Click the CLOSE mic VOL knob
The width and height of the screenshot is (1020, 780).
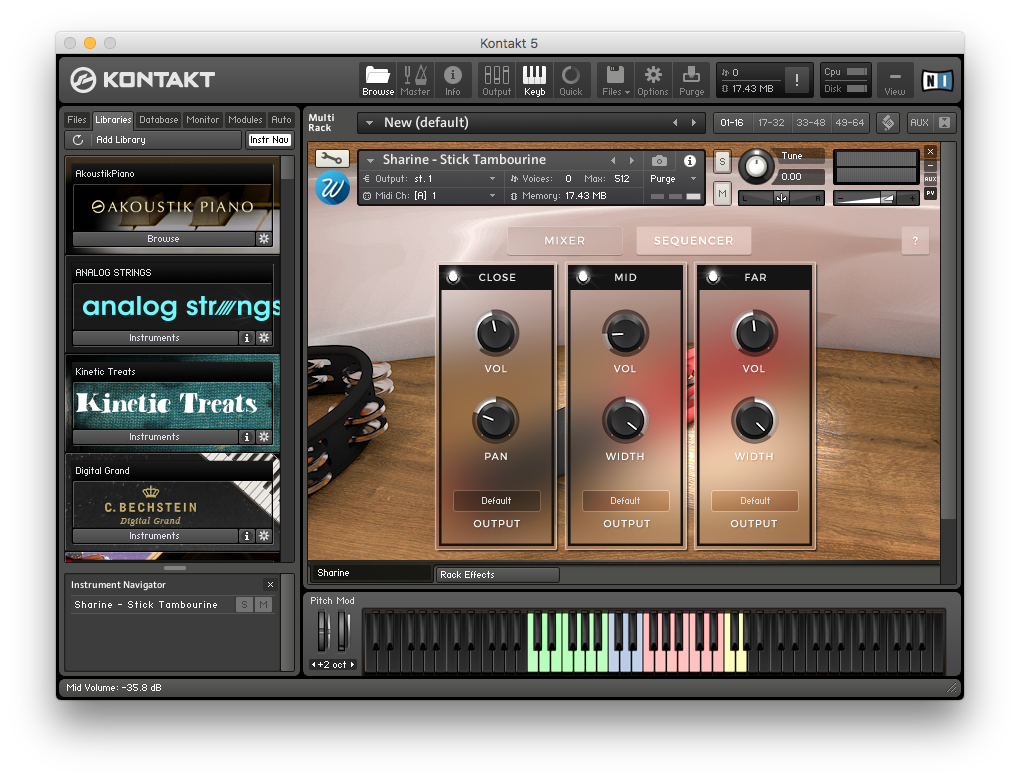[496, 334]
